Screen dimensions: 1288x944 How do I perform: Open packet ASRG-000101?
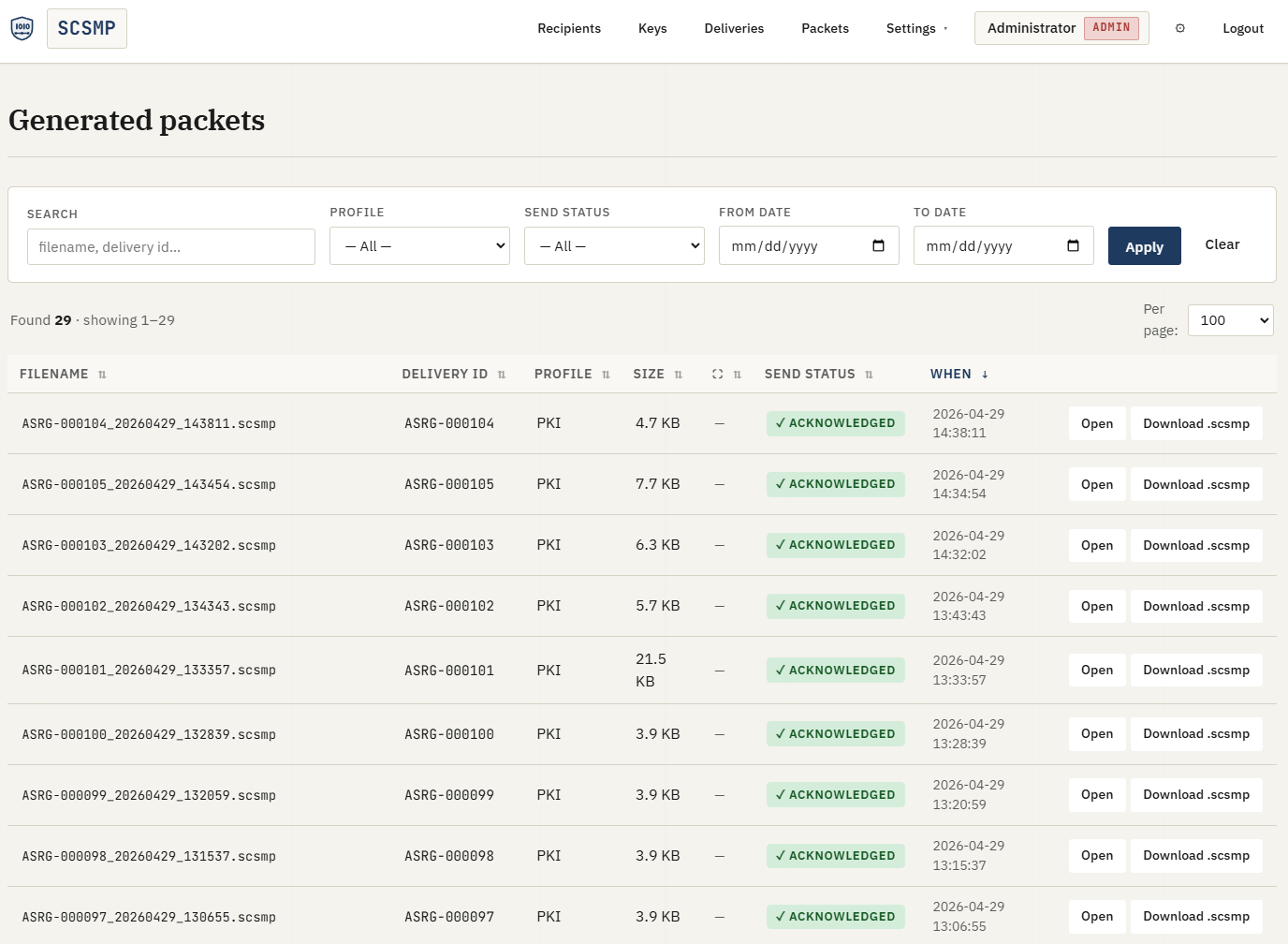click(x=1097, y=670)
